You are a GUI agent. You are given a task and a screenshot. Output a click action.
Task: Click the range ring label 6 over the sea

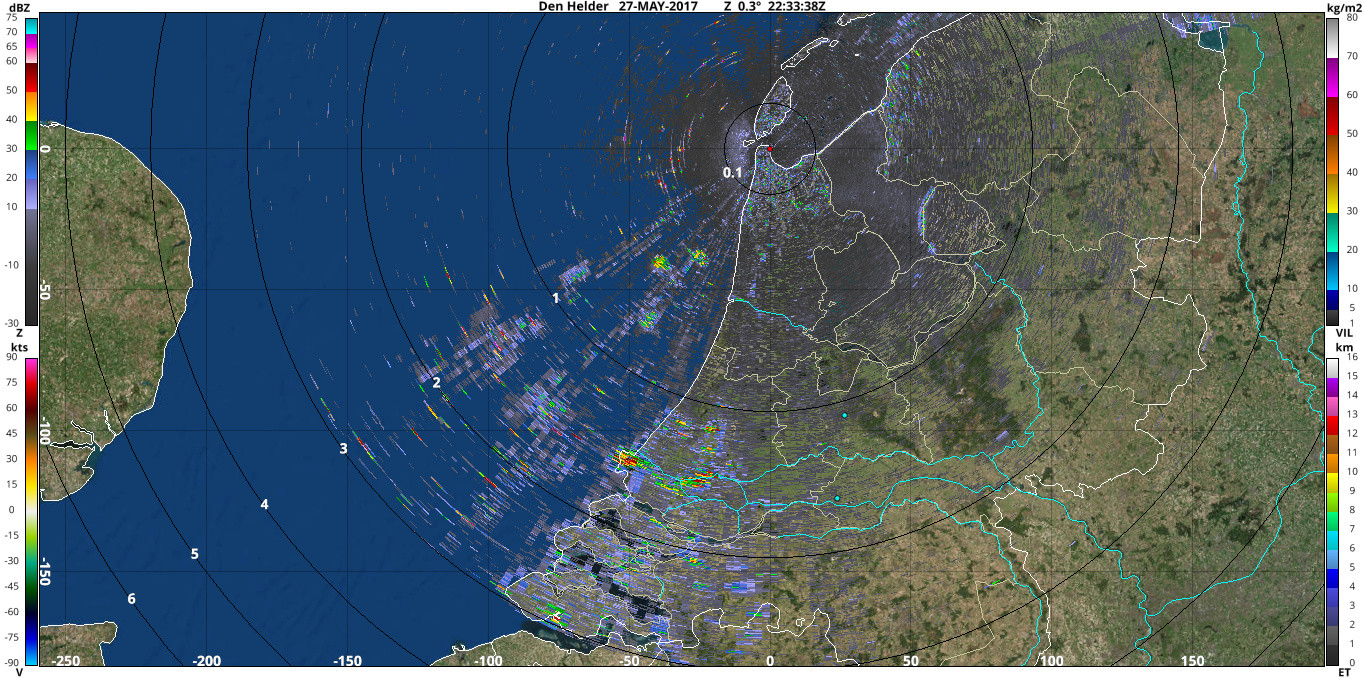(x=131, y=598)
